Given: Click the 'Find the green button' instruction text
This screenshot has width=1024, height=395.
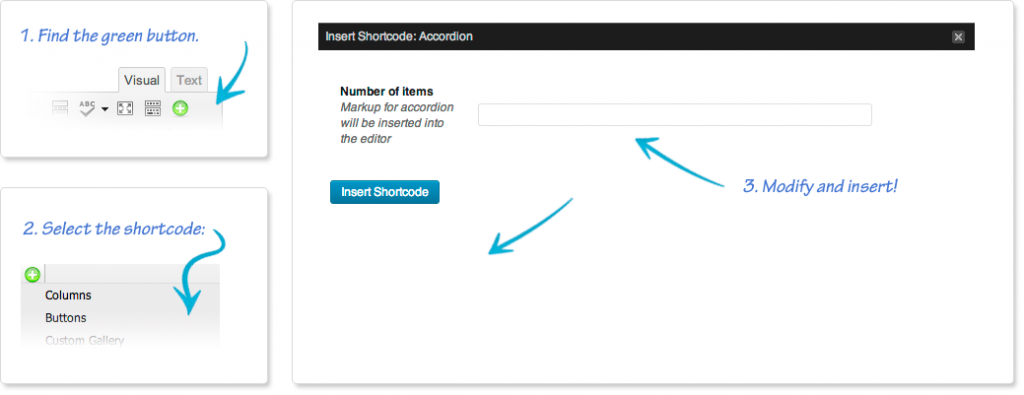Looking at the screenshot, I should pyautogui.click(x=110, y=36).
